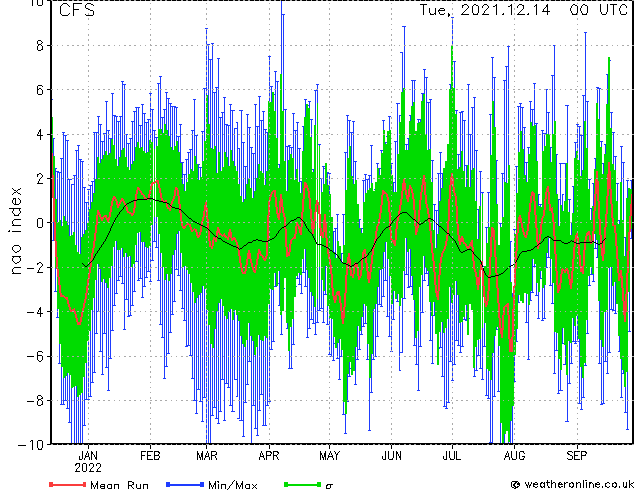Click the sigma symbol legend label
634x490 pixels.
329,486
